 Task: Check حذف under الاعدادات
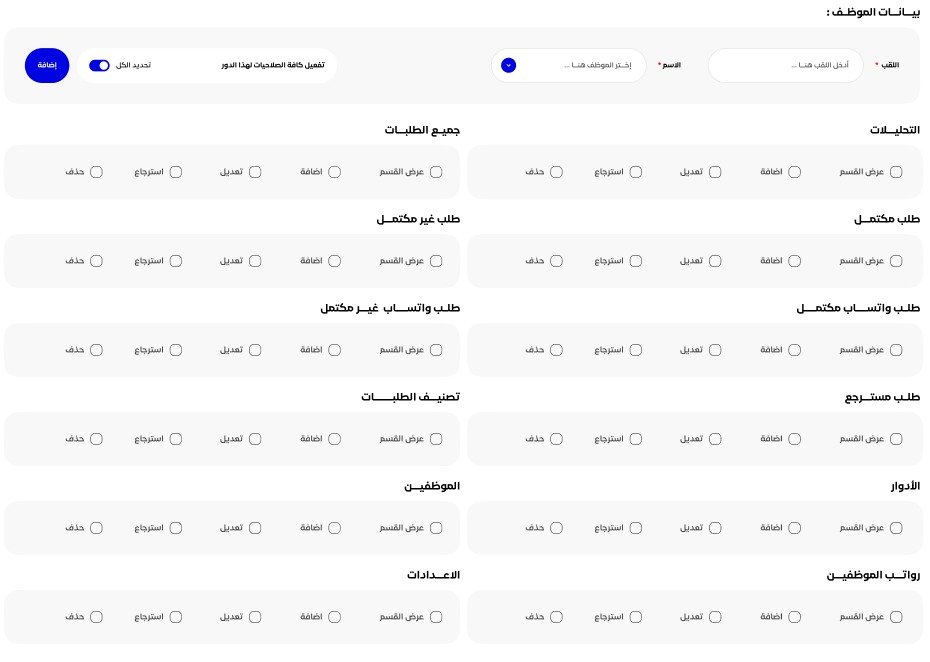[97, 617]
